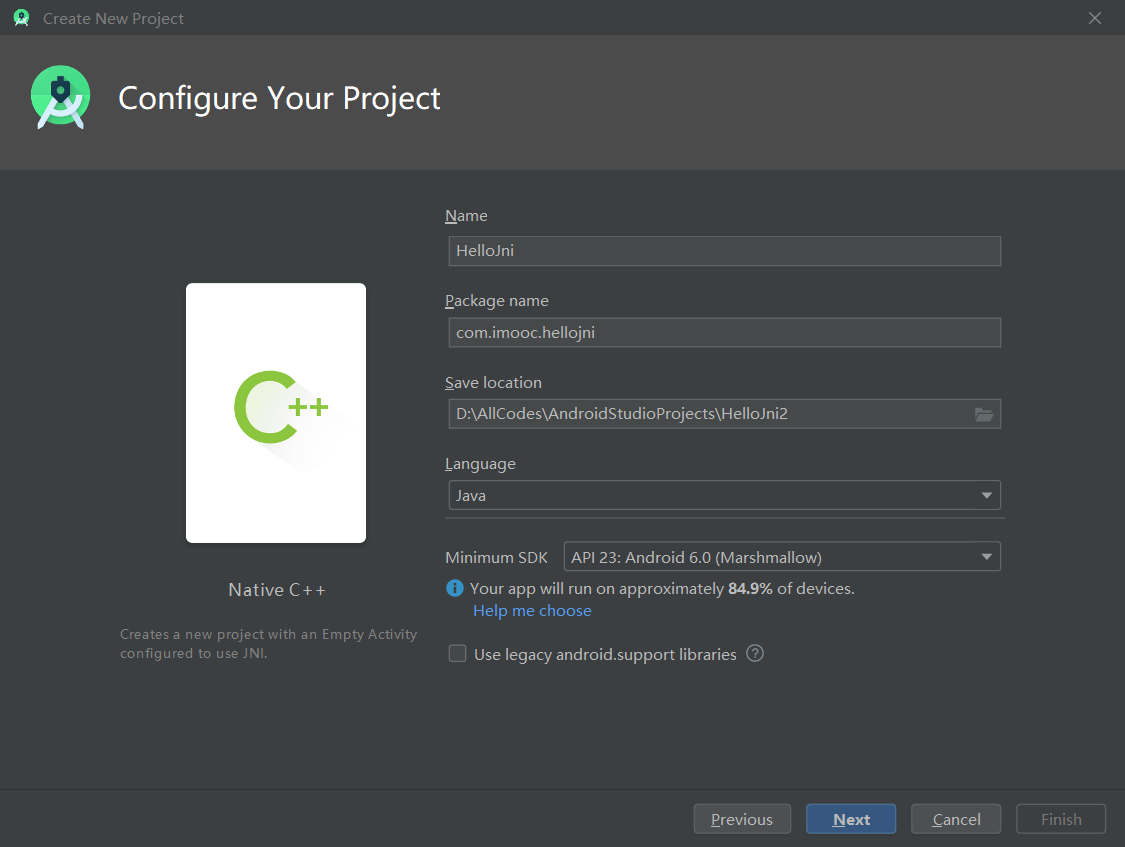1125x847 pixels.
Task: Click the Create New Project title text
Action: point(113,19)
